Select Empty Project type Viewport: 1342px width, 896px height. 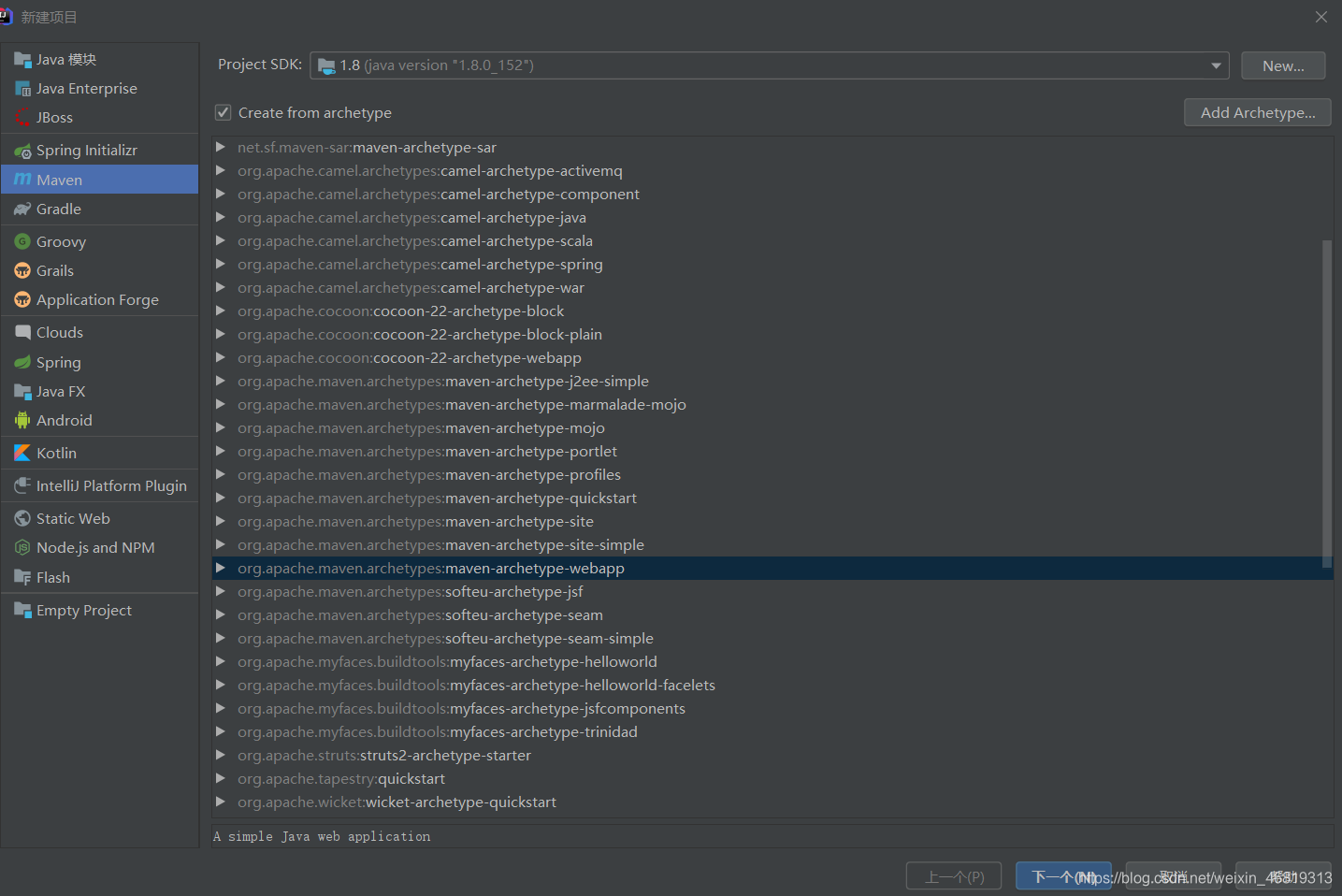coord(100,611)
